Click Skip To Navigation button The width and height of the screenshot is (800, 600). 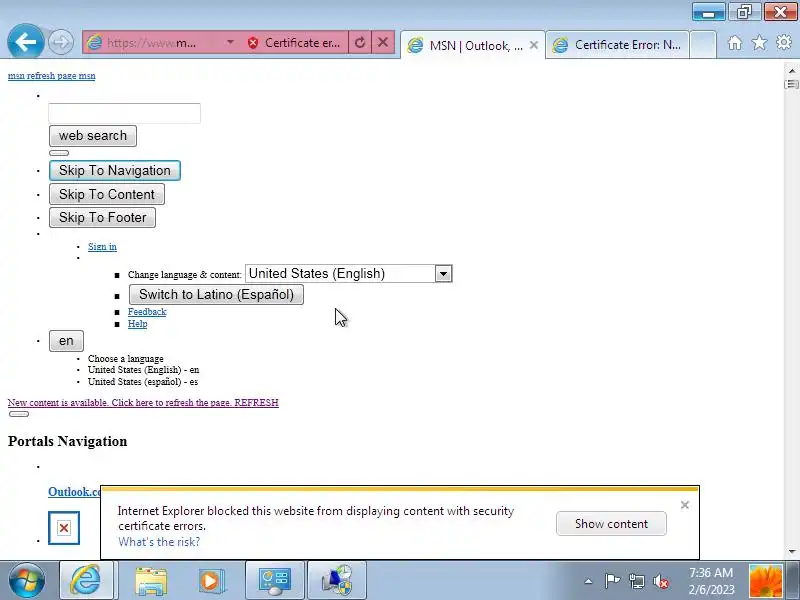pos(115,170)
